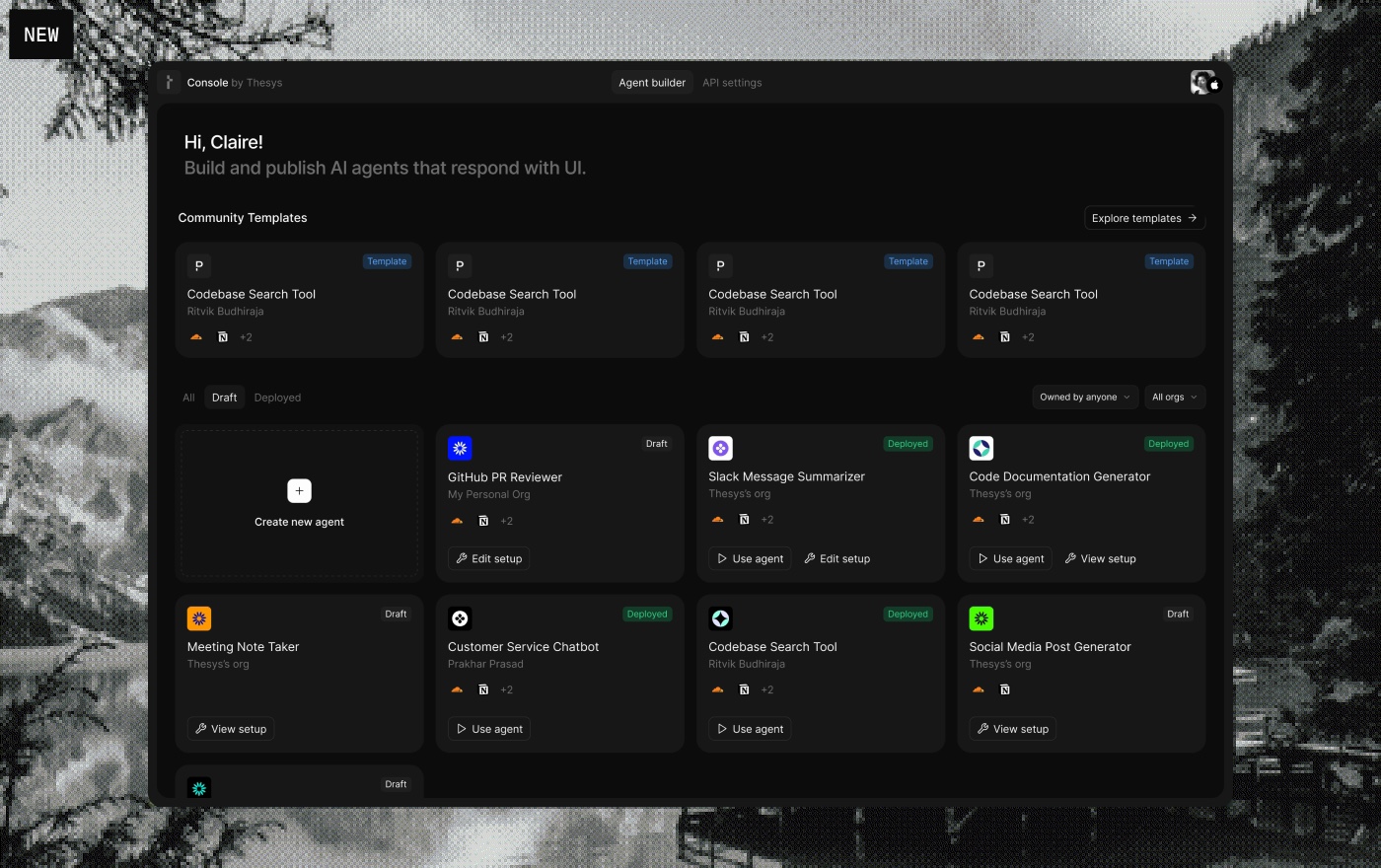Click the orange Meeting Note Taker agent icon
Screen dimensions: 1381x868
pyautogui.click(x=199, y=618)
